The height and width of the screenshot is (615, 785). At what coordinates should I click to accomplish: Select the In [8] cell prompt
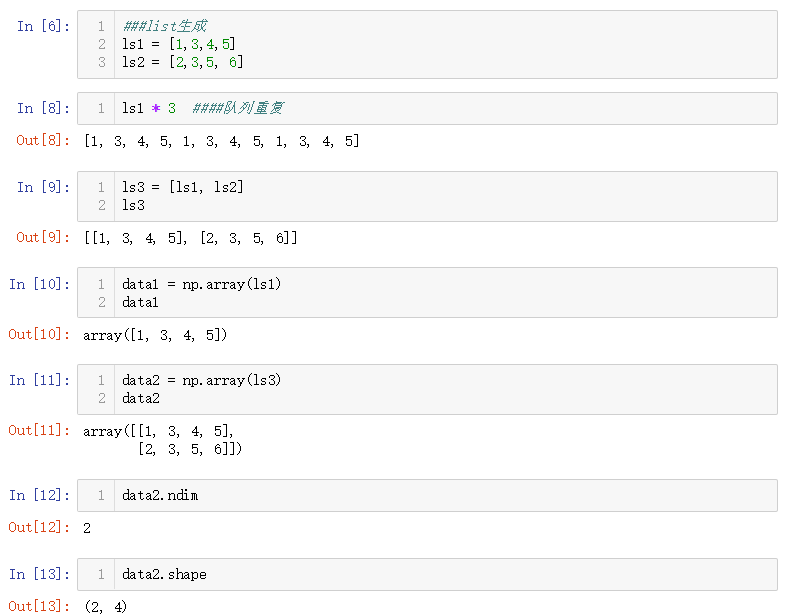coord(43,108)
